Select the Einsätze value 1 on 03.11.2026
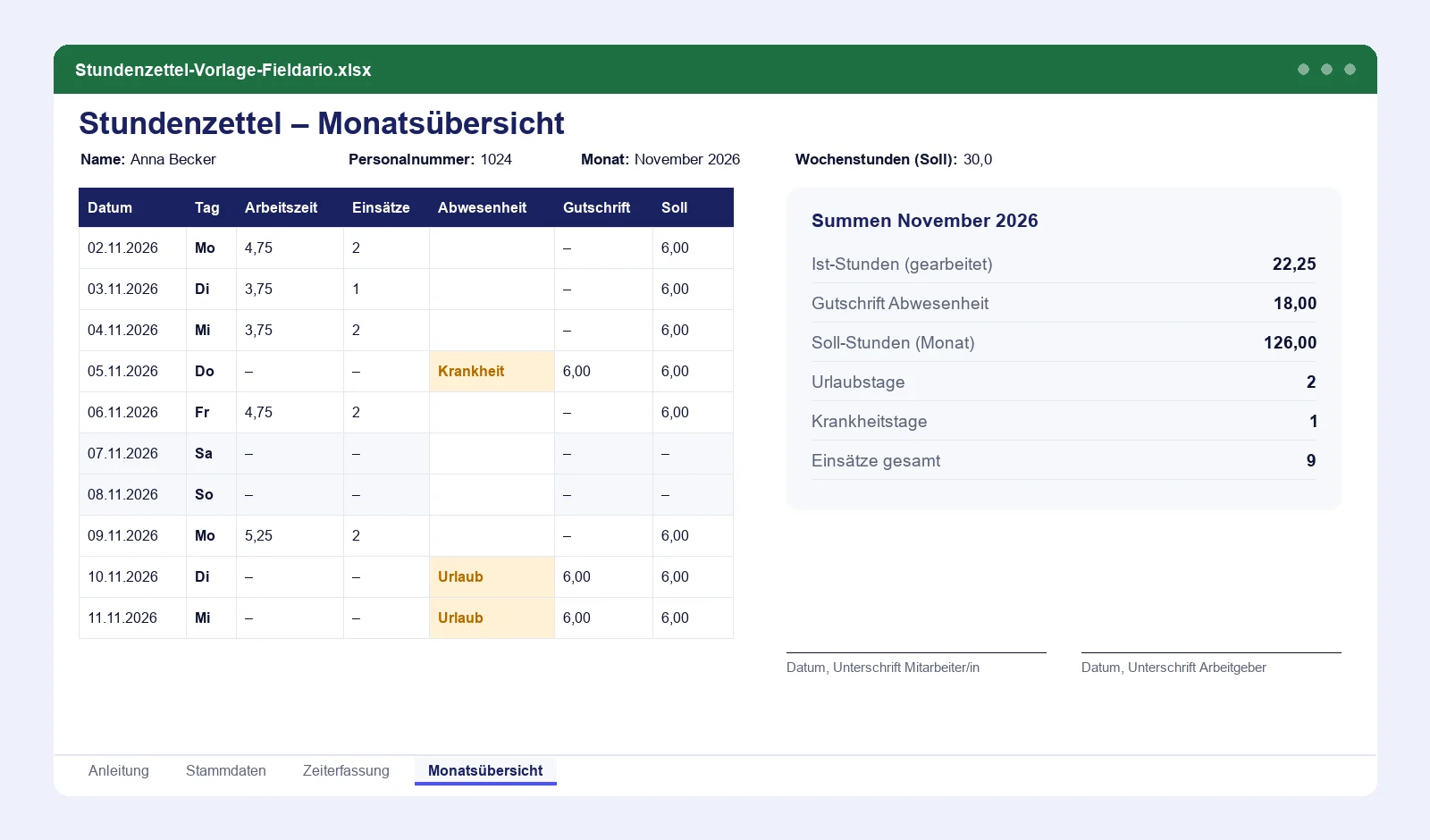The width and height of the screenshot is (1430, 840). pos(386,289)
